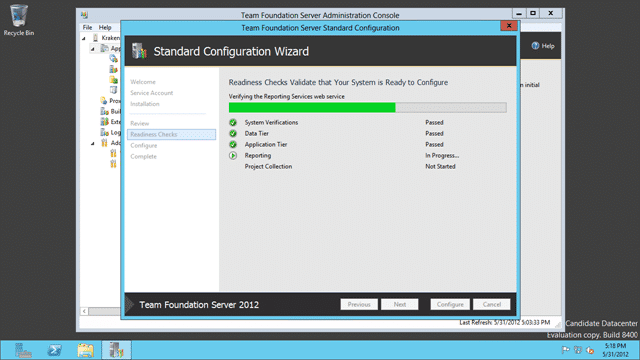The width and height of the screenshot is (640, 360).
Task: Click the taskbar clock showing 5:18 PM
Action: (x=616, y=350)
